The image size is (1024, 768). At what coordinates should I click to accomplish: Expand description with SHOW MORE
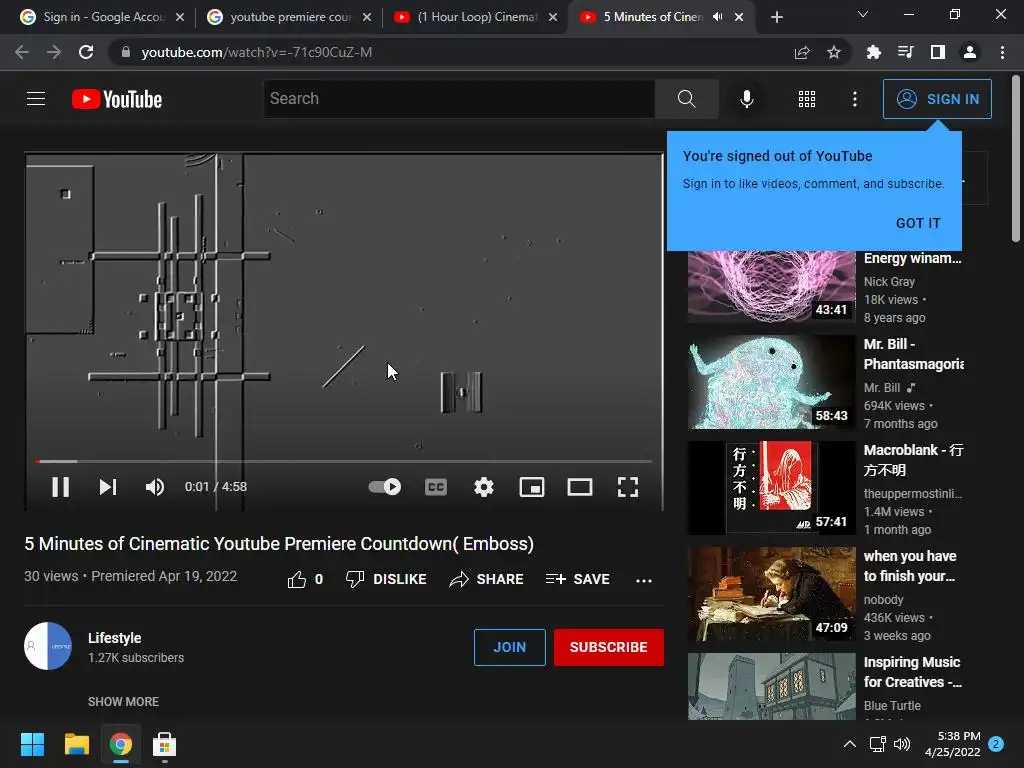click(123, 701)
